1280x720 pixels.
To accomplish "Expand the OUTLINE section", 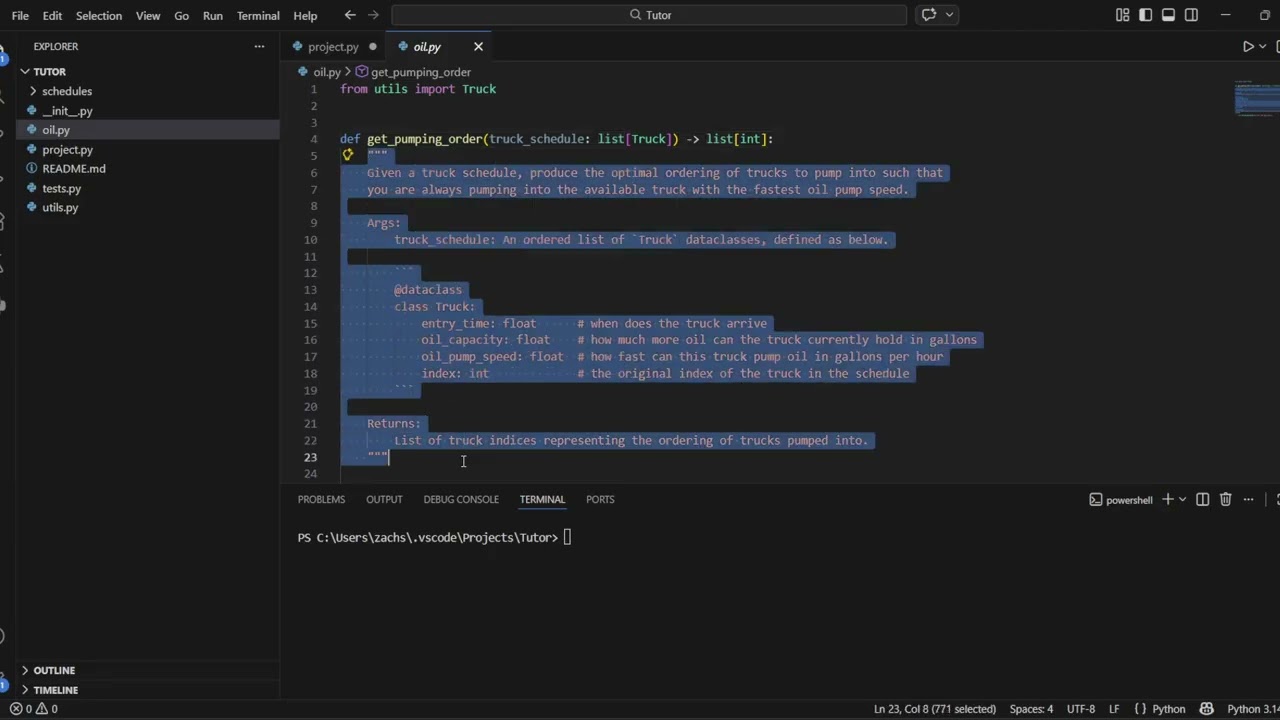I will point(54,670).
